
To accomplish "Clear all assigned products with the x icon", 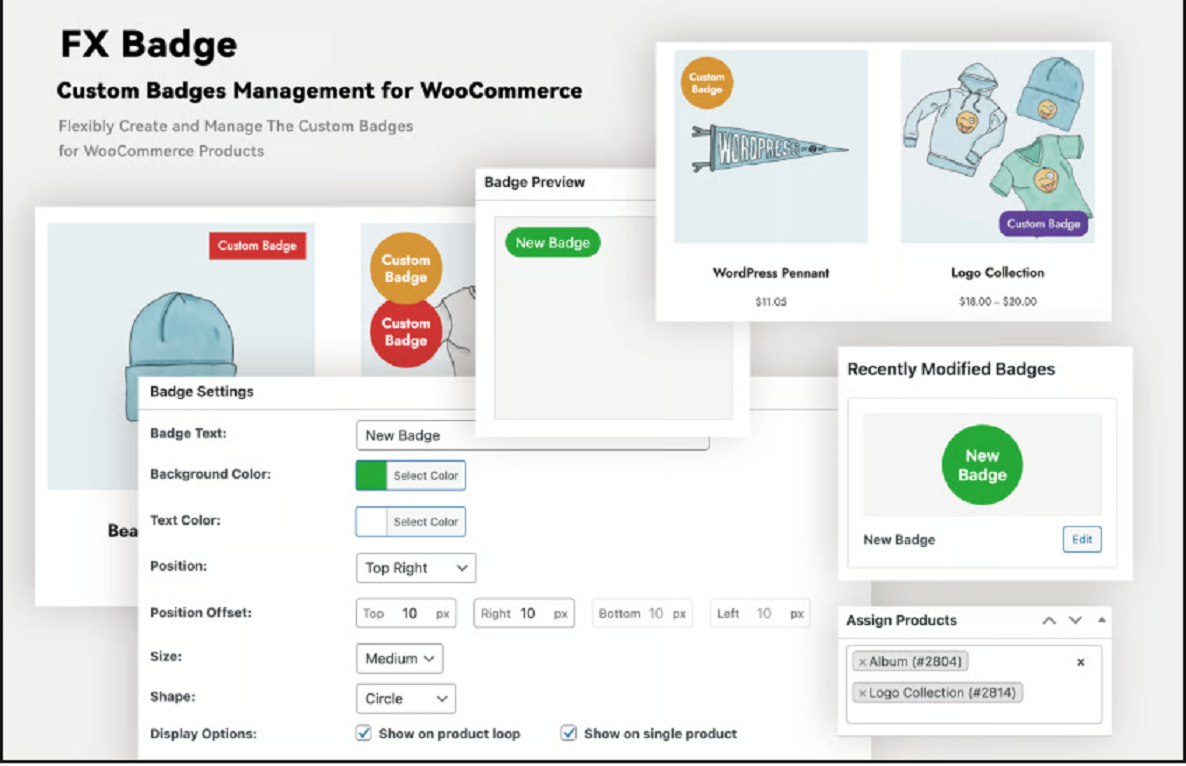I will click(1081, 662).
